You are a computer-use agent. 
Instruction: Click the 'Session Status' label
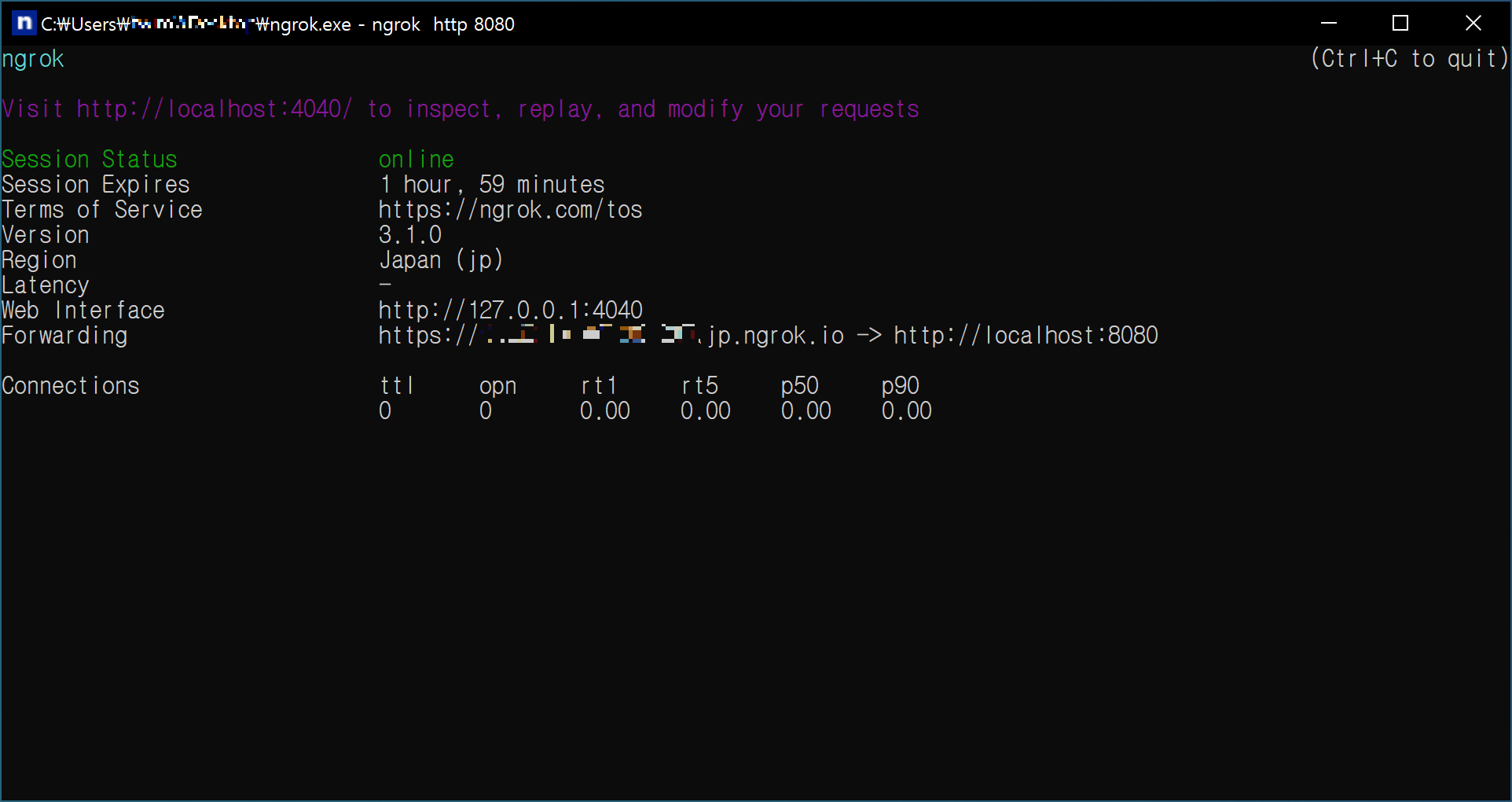pyautogui.click(x=90, y=160)
